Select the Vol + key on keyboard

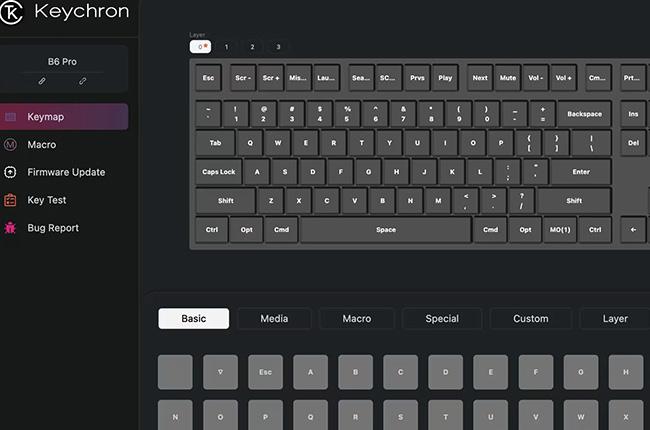563,78
